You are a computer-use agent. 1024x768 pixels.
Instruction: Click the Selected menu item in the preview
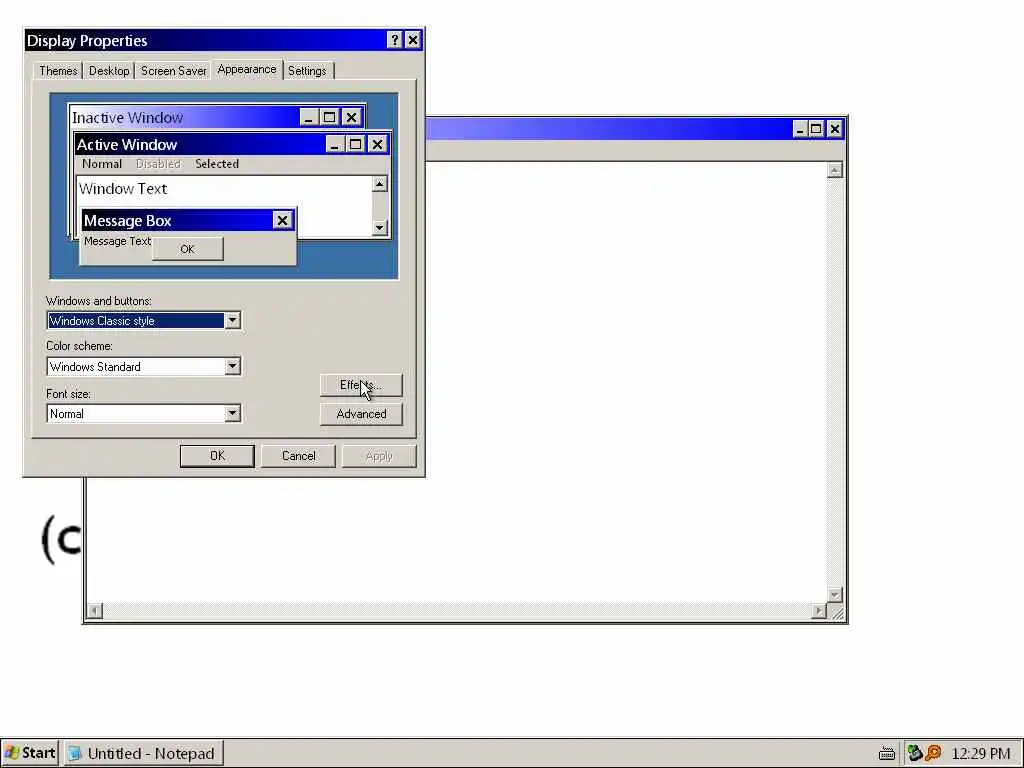pos(217,164)
